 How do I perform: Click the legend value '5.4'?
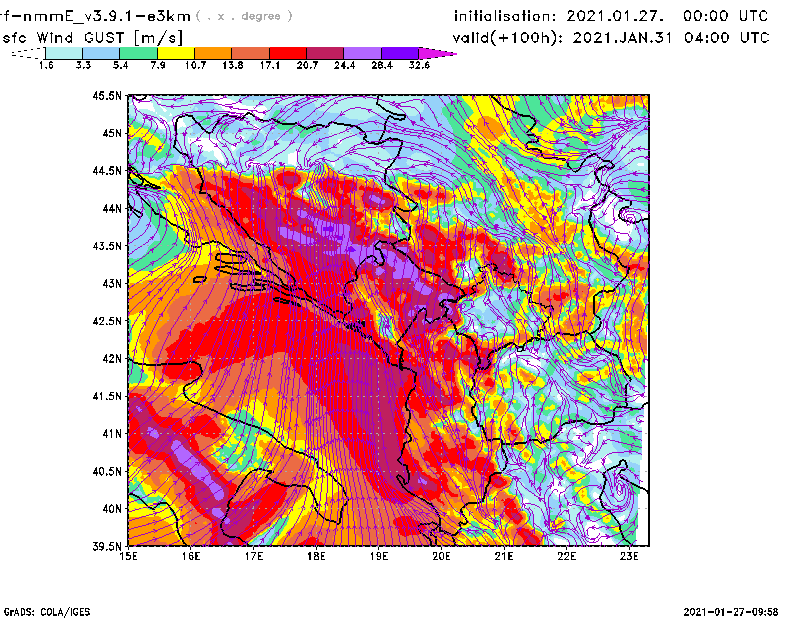click(x=120, y=65)
